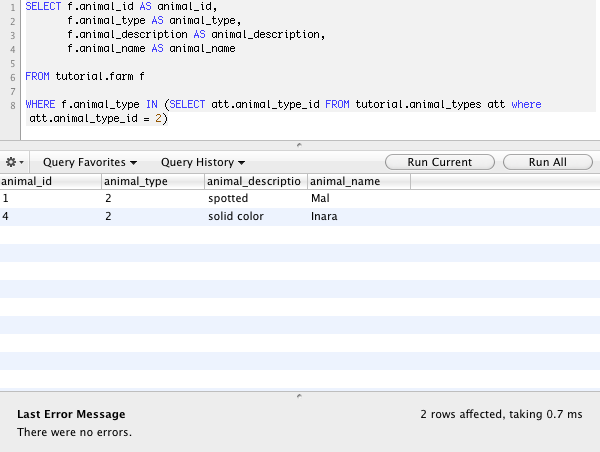600x452 pixels.
Task: Place cursor on the FROM tutorial.farm f line
Action: pyautogui.click(x=85, y=77)
